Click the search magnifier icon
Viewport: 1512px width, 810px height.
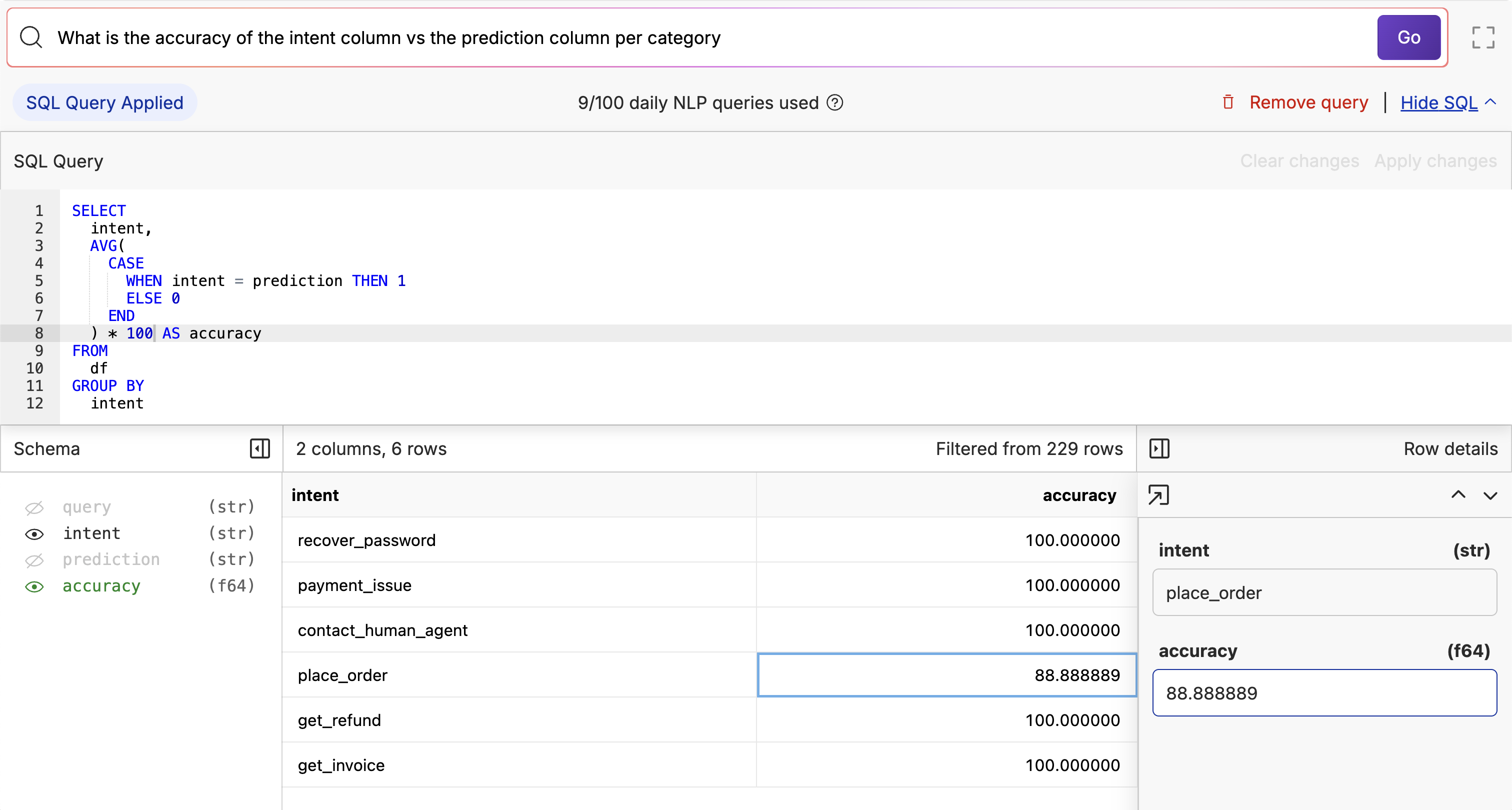tap(30, 37)
